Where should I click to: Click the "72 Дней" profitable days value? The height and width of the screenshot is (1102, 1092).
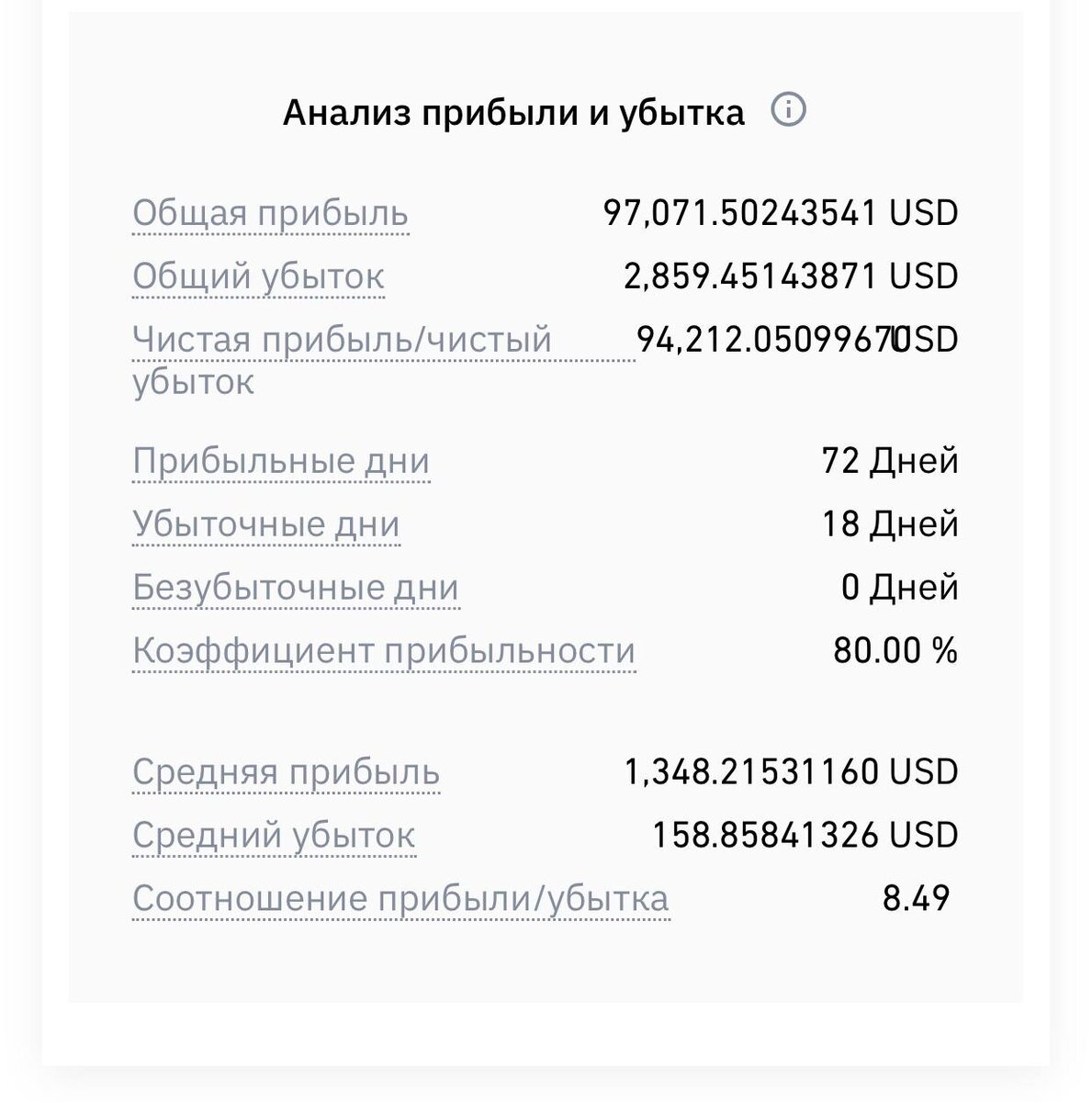[889, 461]
